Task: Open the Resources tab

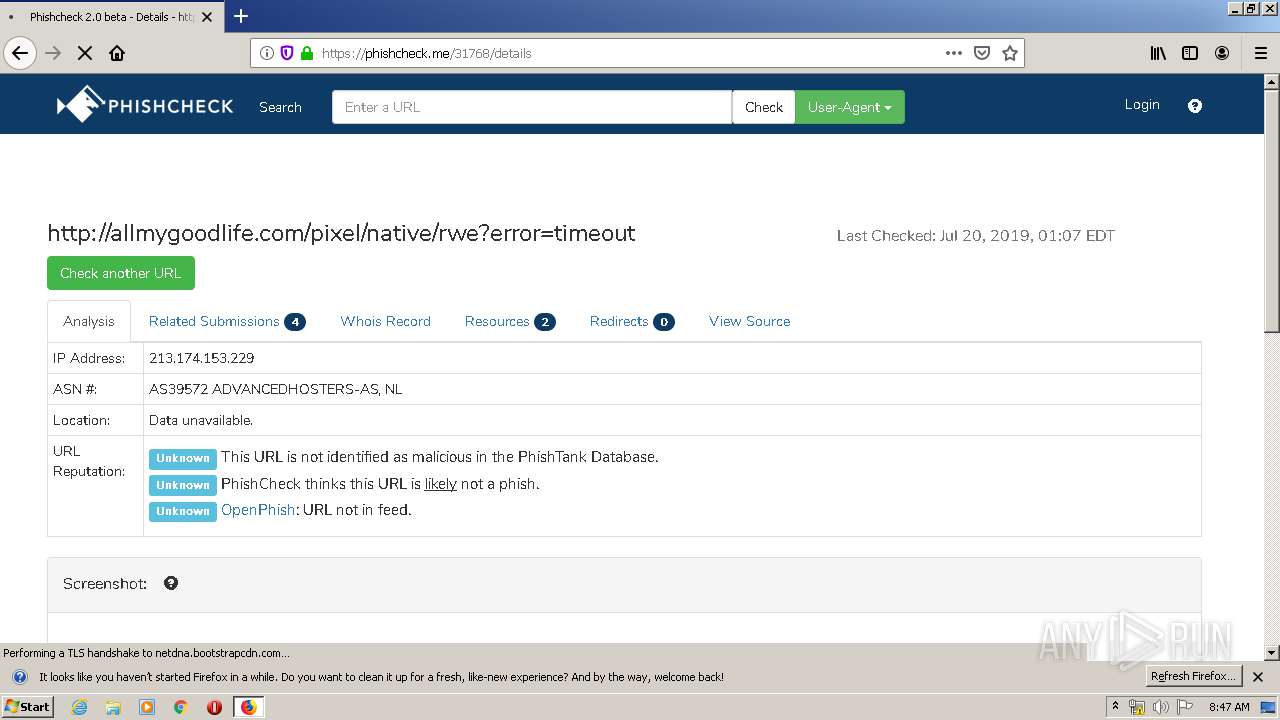Action: [510, 321]
